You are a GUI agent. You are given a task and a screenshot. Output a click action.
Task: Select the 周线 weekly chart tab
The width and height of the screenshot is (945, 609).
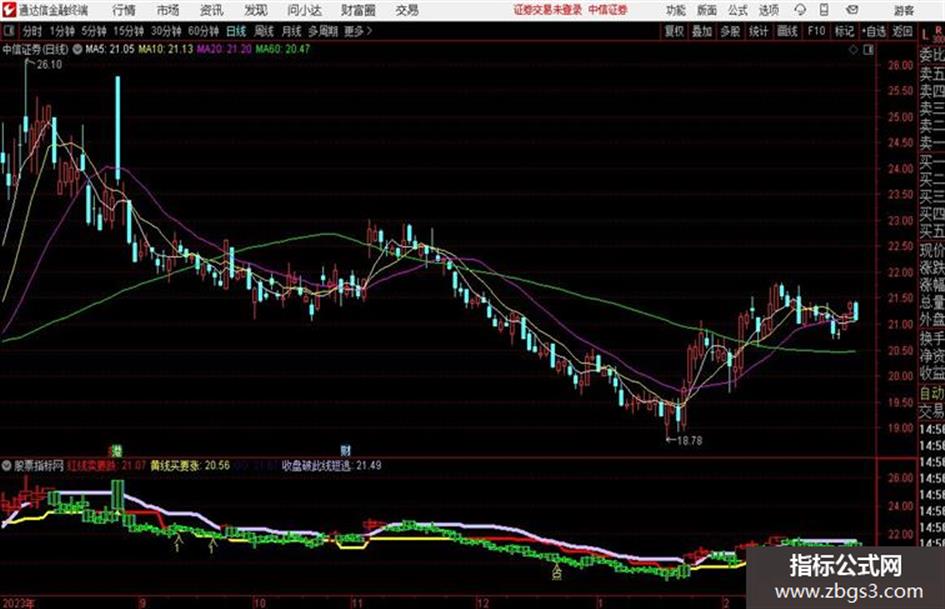pos(264,31)
